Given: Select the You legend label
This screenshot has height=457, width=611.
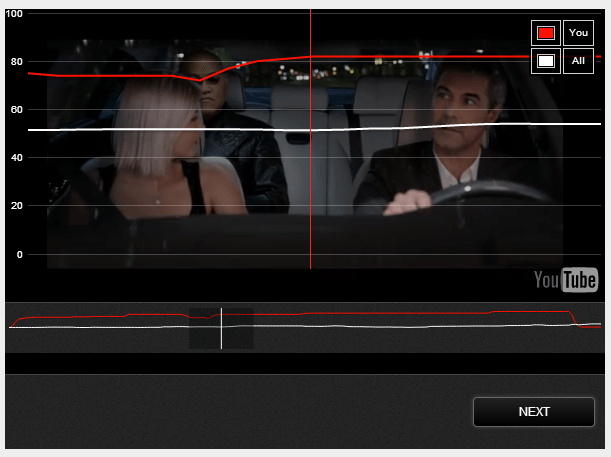Looking at the screenshot, I should (x=578, y=33).
